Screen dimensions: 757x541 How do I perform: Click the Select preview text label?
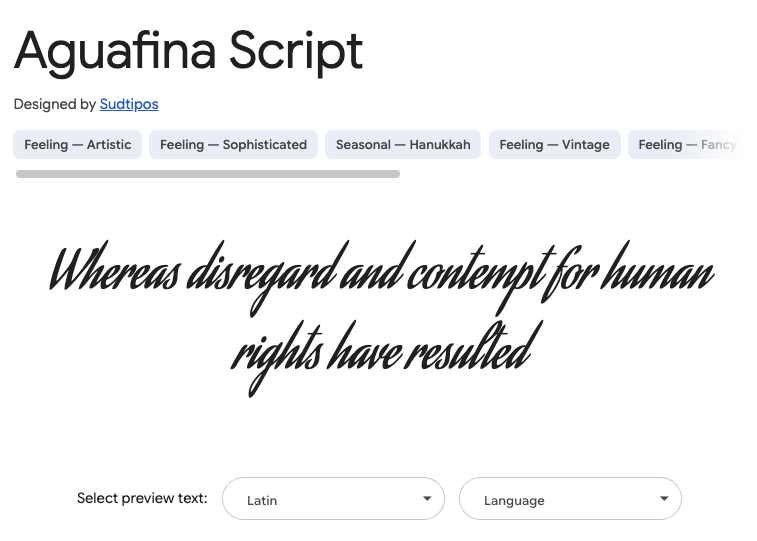[x=142, y=498]
